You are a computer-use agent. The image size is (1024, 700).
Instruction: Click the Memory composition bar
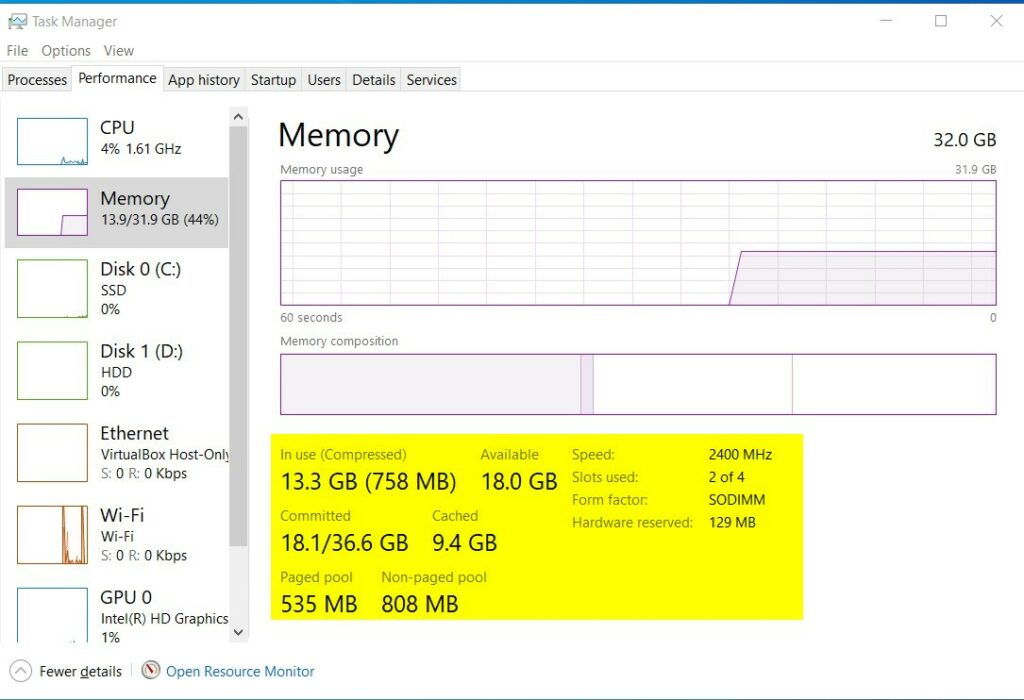[x=638, y=384]
